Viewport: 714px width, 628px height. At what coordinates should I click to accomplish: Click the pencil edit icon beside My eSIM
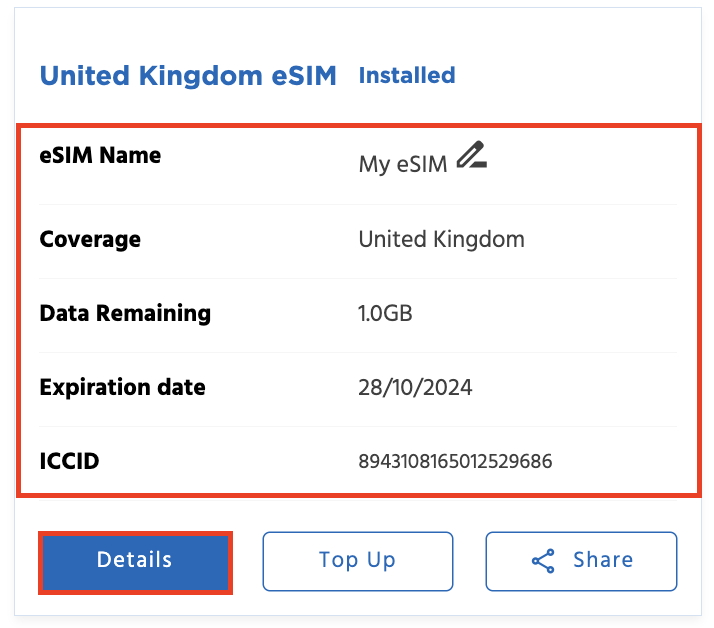point(471,155)
